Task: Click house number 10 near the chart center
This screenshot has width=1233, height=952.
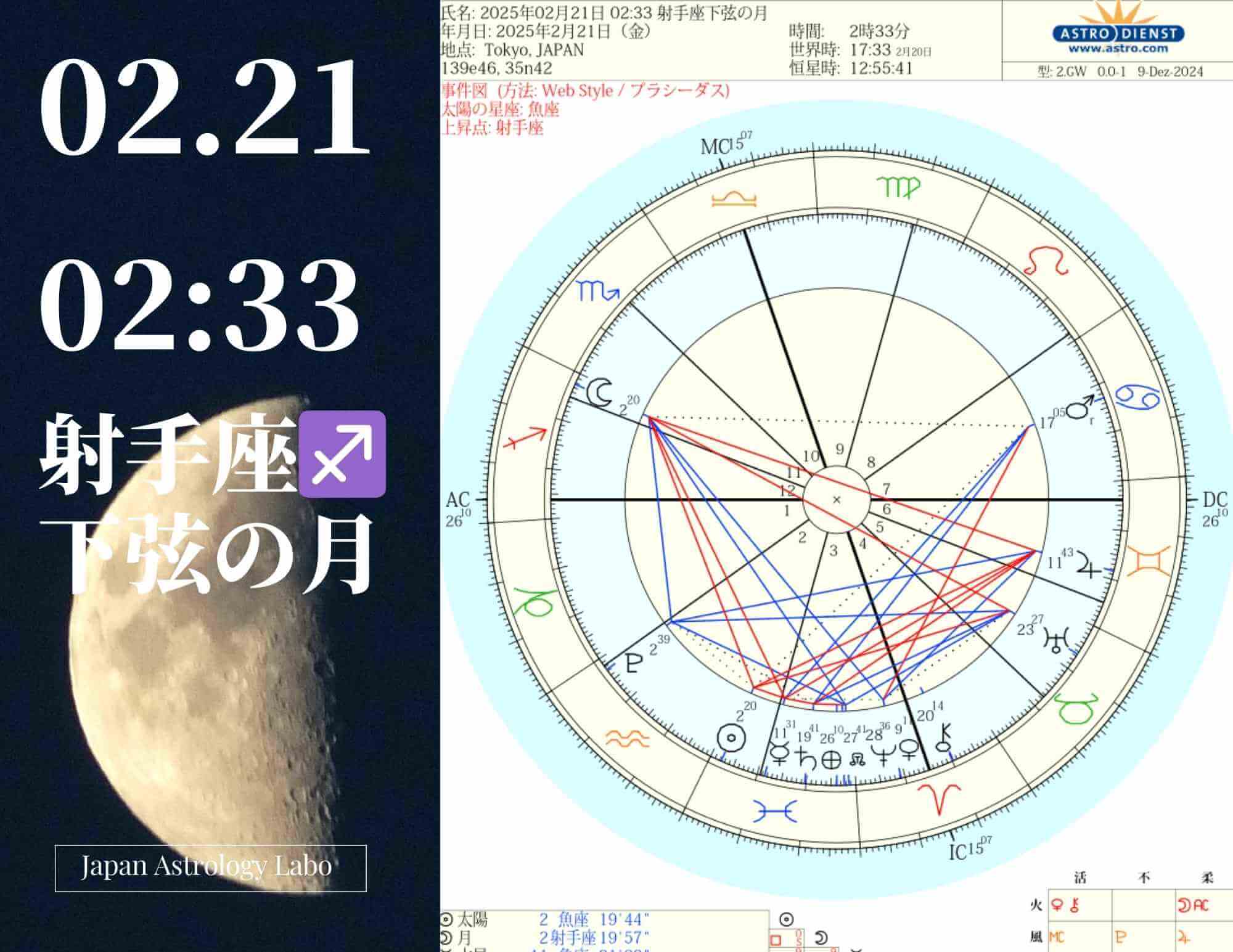Action: (x=811, y=456)
